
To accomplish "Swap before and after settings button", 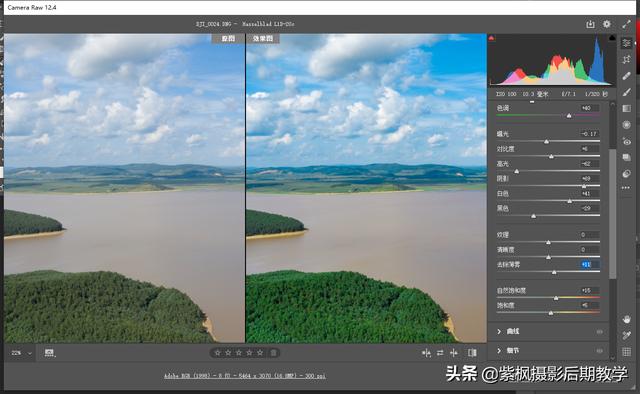I will pyautogui.click(x=440, y=353).
